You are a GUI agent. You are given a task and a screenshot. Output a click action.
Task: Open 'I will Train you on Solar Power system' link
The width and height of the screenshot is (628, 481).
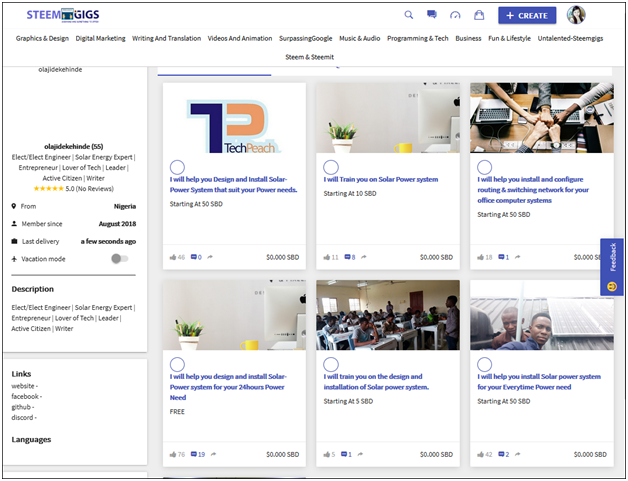(380, 179)
